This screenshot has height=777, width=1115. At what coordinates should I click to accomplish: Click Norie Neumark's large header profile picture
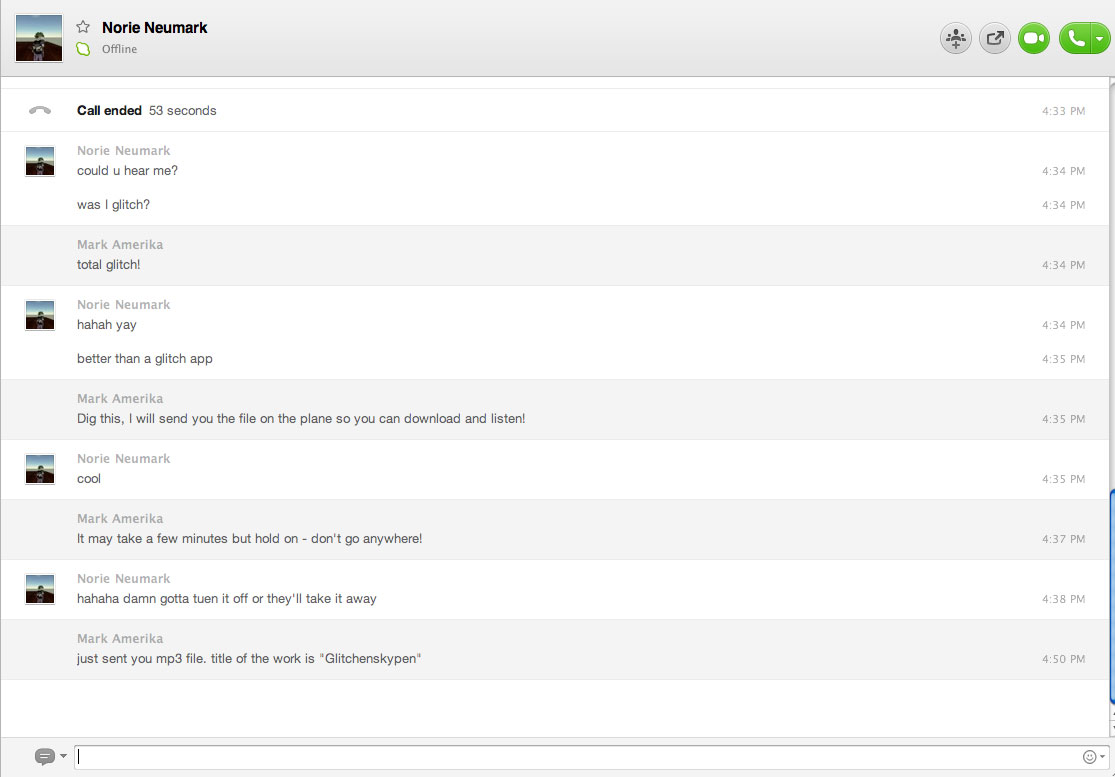point(39,39)
